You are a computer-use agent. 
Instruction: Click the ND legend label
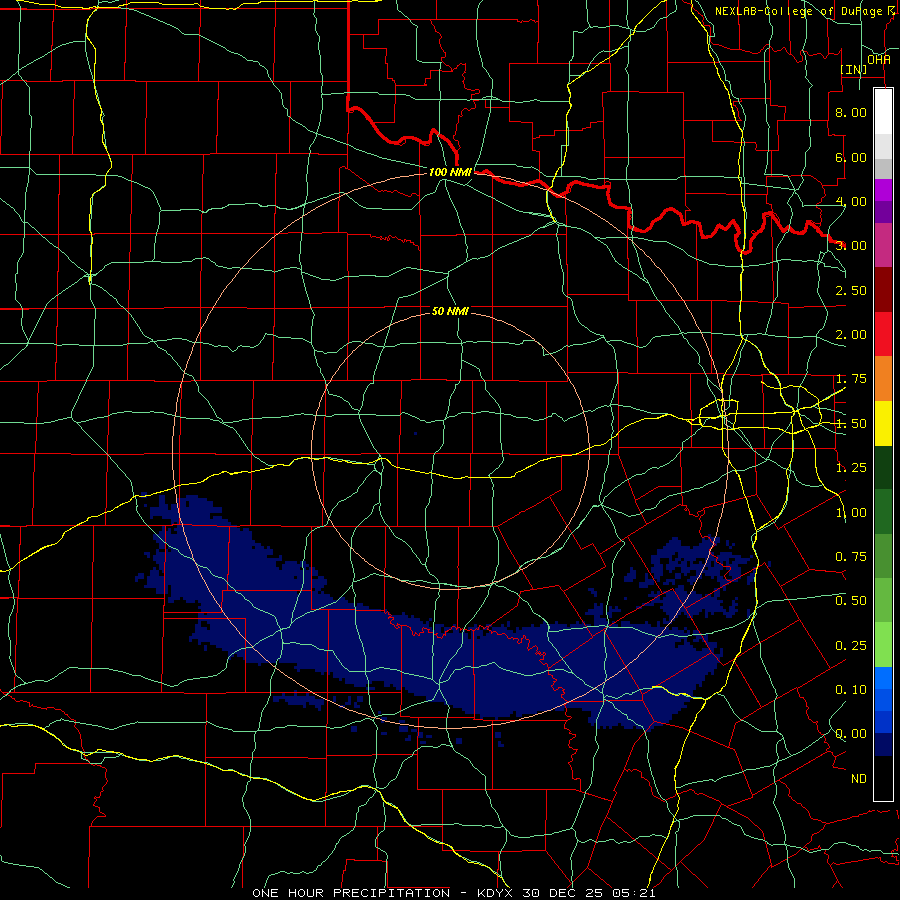coord(859,779)
